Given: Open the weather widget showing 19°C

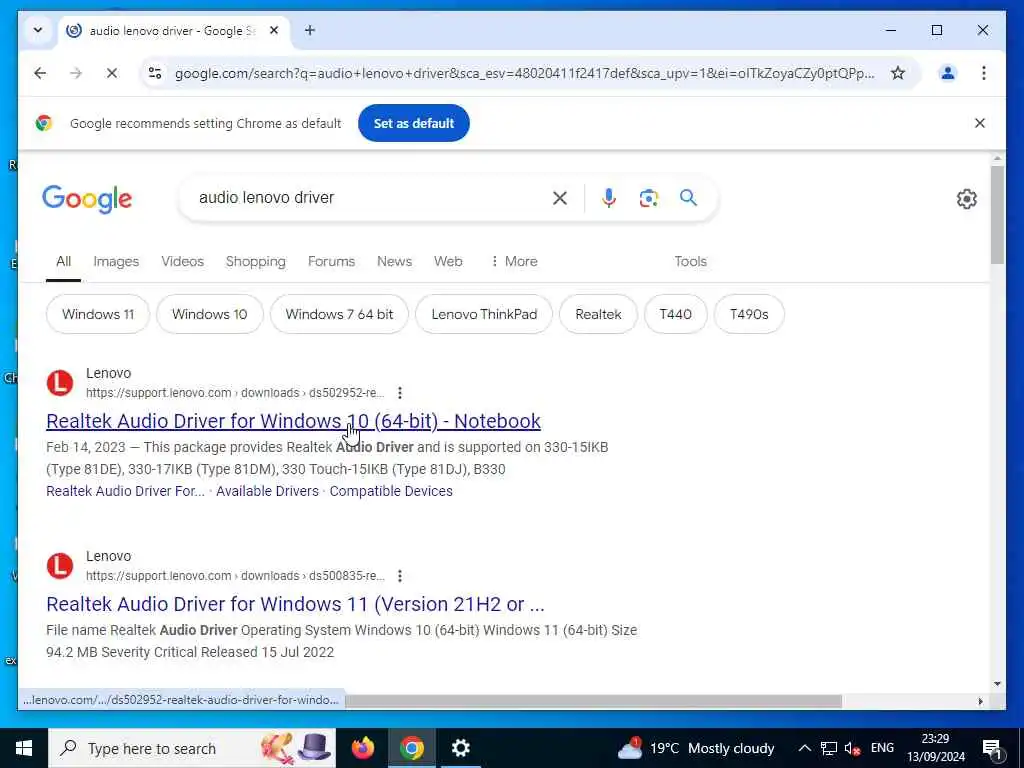Looking at the screenshot, I should click(696, 748).
